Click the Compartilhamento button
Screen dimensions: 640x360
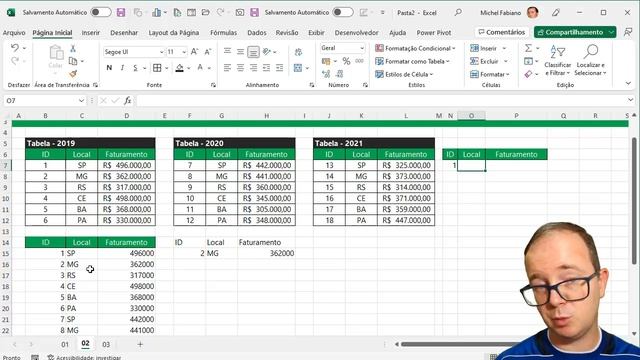pos(575,32)
